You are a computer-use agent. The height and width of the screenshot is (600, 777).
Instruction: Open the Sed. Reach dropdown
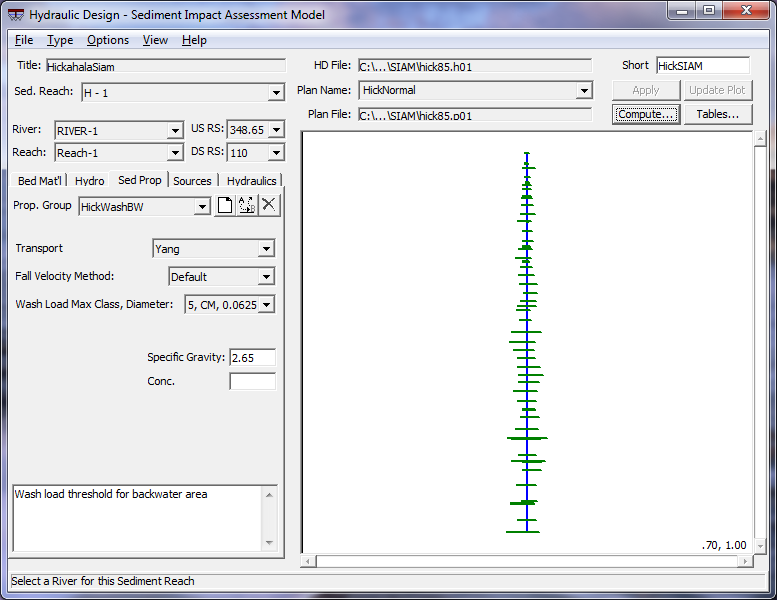tap(276, 93)
